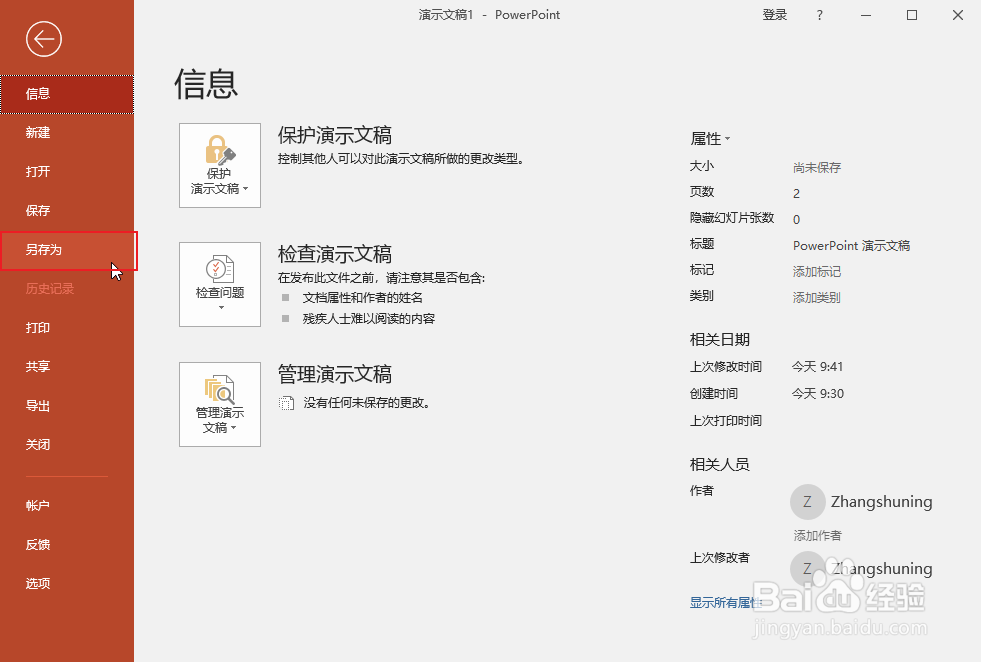Edit the title value PowerPoint 演示文稿

[x=851, y=245]
